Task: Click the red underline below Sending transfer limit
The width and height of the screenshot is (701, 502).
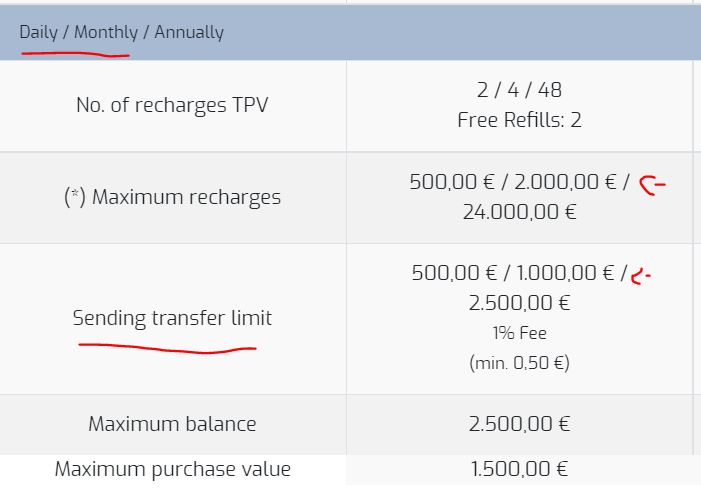Action: 167,349
